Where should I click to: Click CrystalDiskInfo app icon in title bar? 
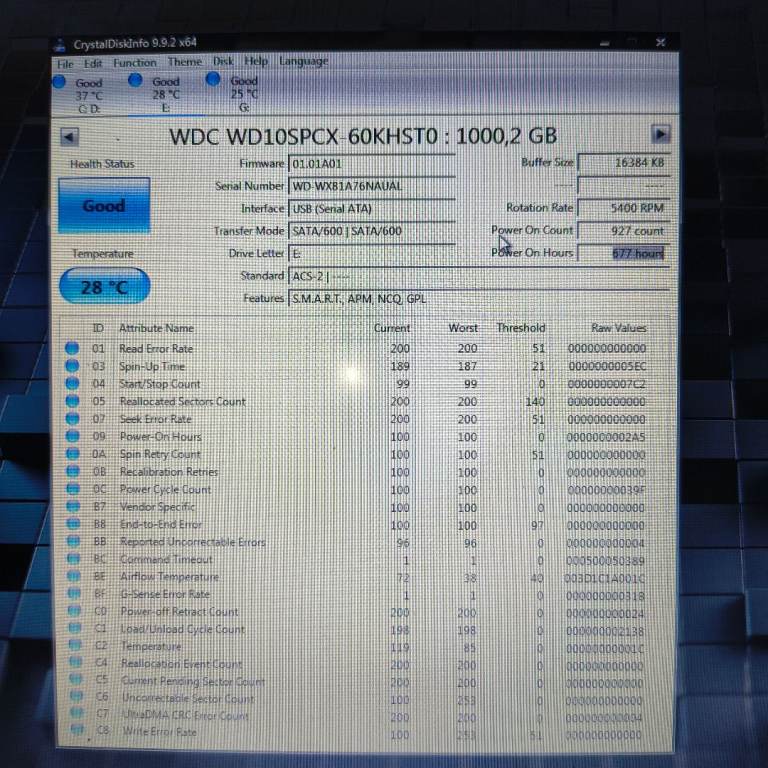coord(60,45)
